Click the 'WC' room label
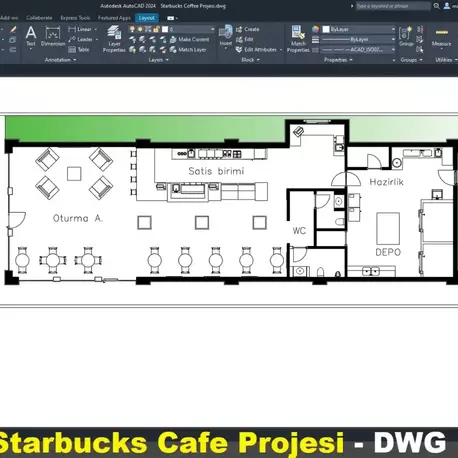458x458 pixels. (x=299, y=231)
